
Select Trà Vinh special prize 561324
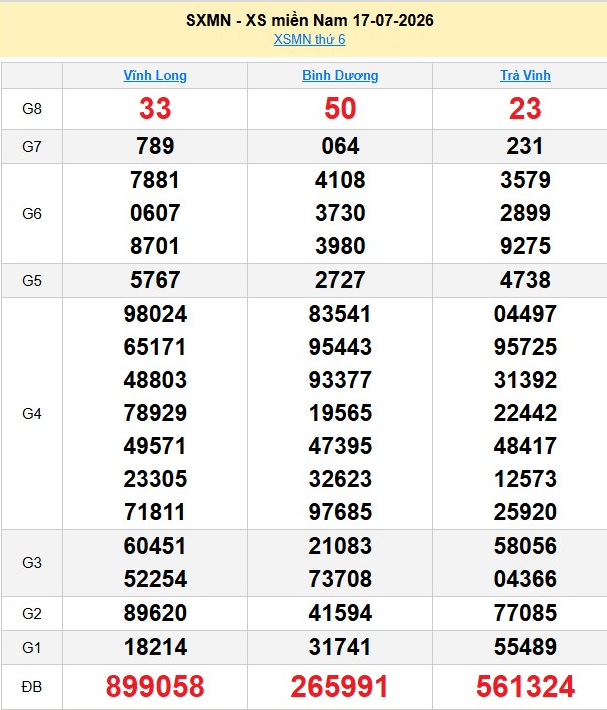point(525,686)
